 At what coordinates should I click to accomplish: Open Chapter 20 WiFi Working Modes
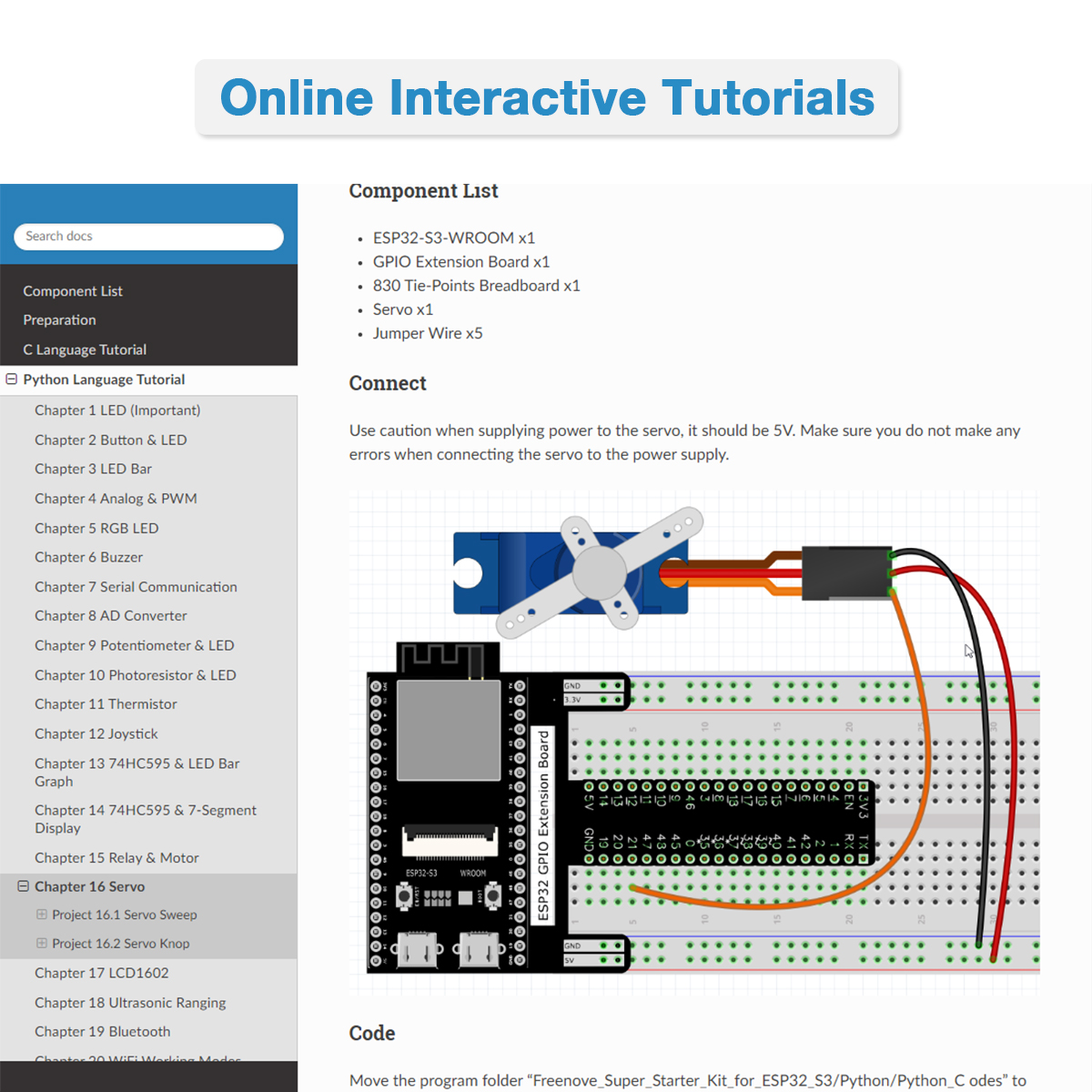pos(137,1059)
